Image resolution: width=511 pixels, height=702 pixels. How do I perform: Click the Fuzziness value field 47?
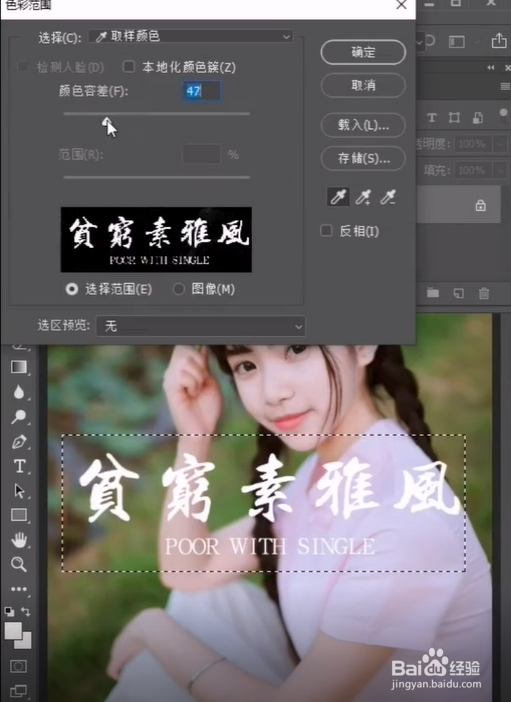coord(202,91)
